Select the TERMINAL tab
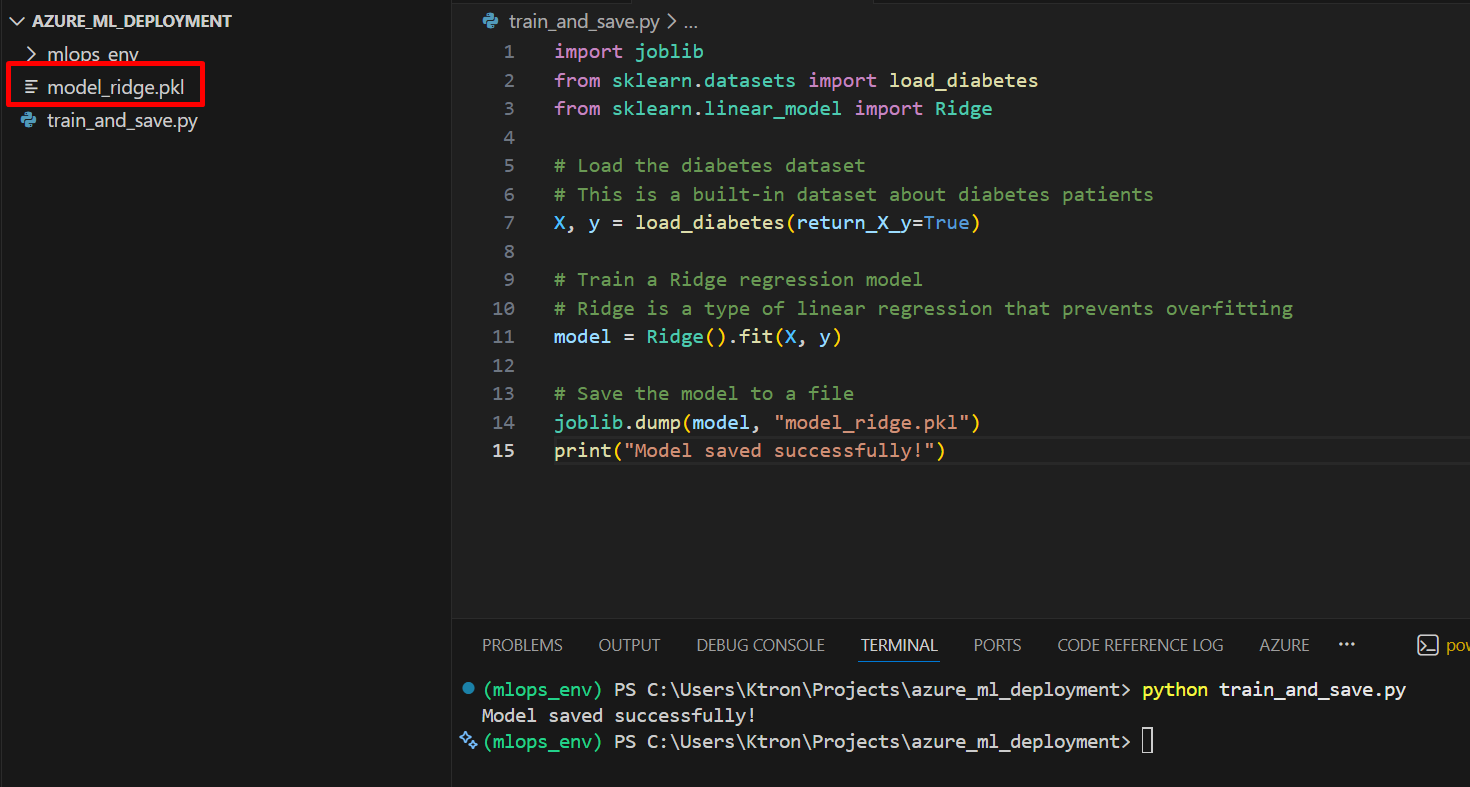 (x=899, y=645)
